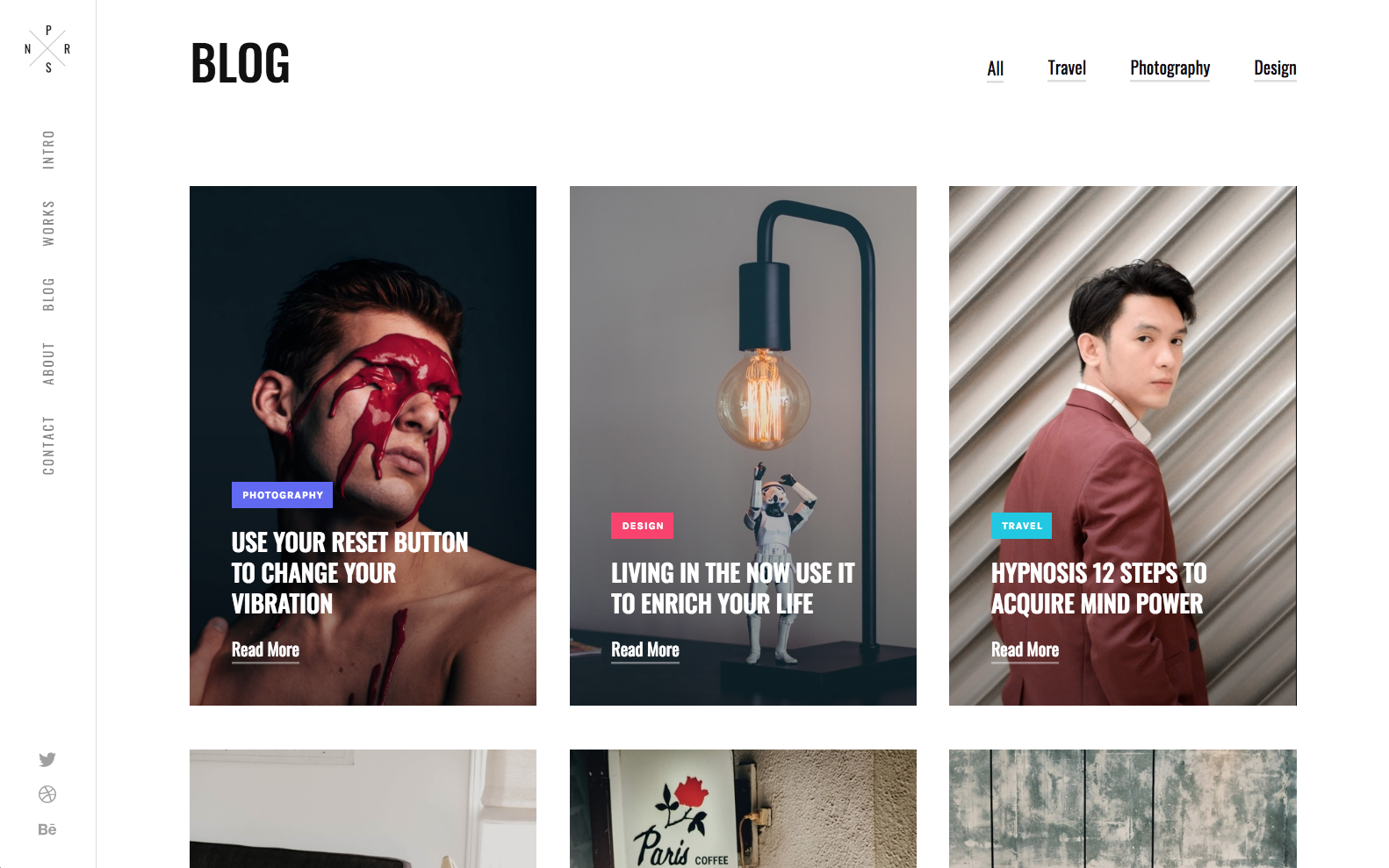
Task: Read More on Living in the Now article
Action: tap(645, 650)
